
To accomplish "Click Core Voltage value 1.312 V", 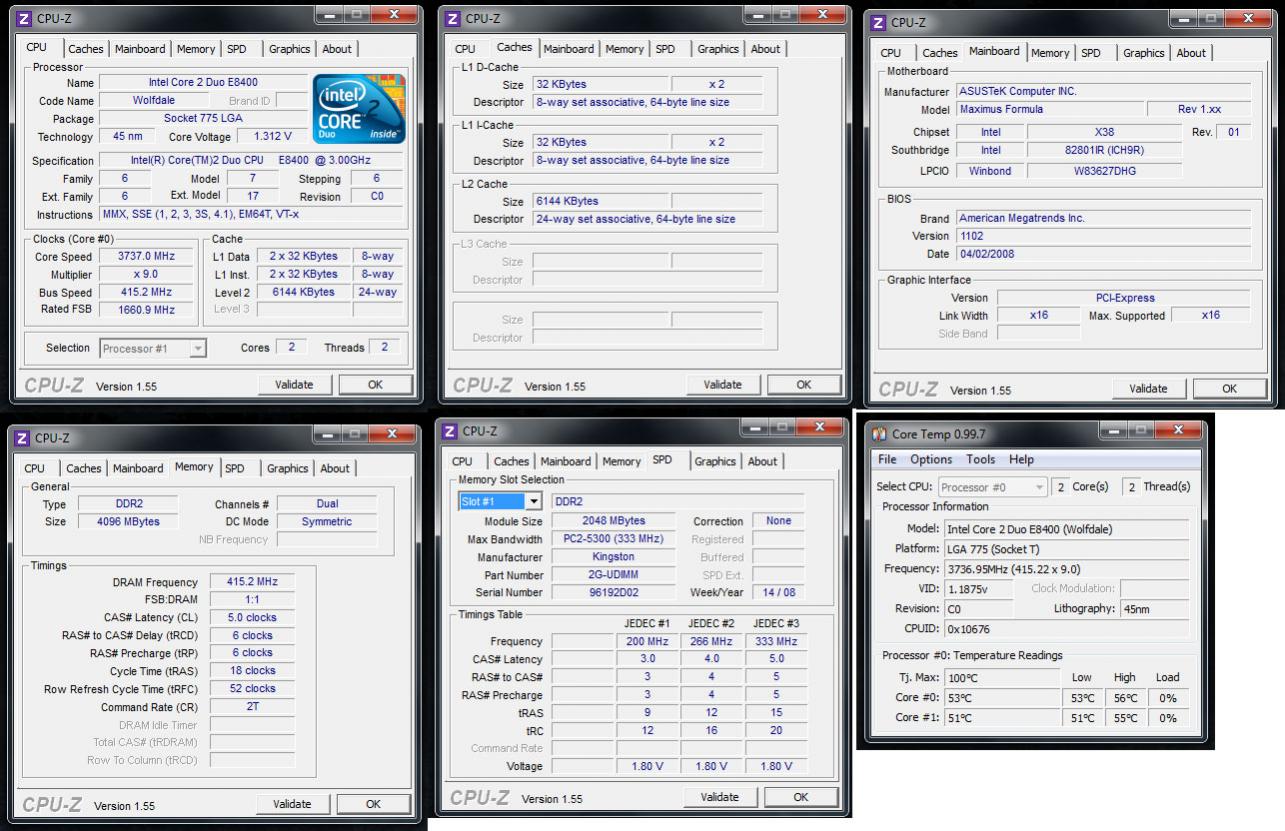I will pyautogui.click(x=273, y=137).
